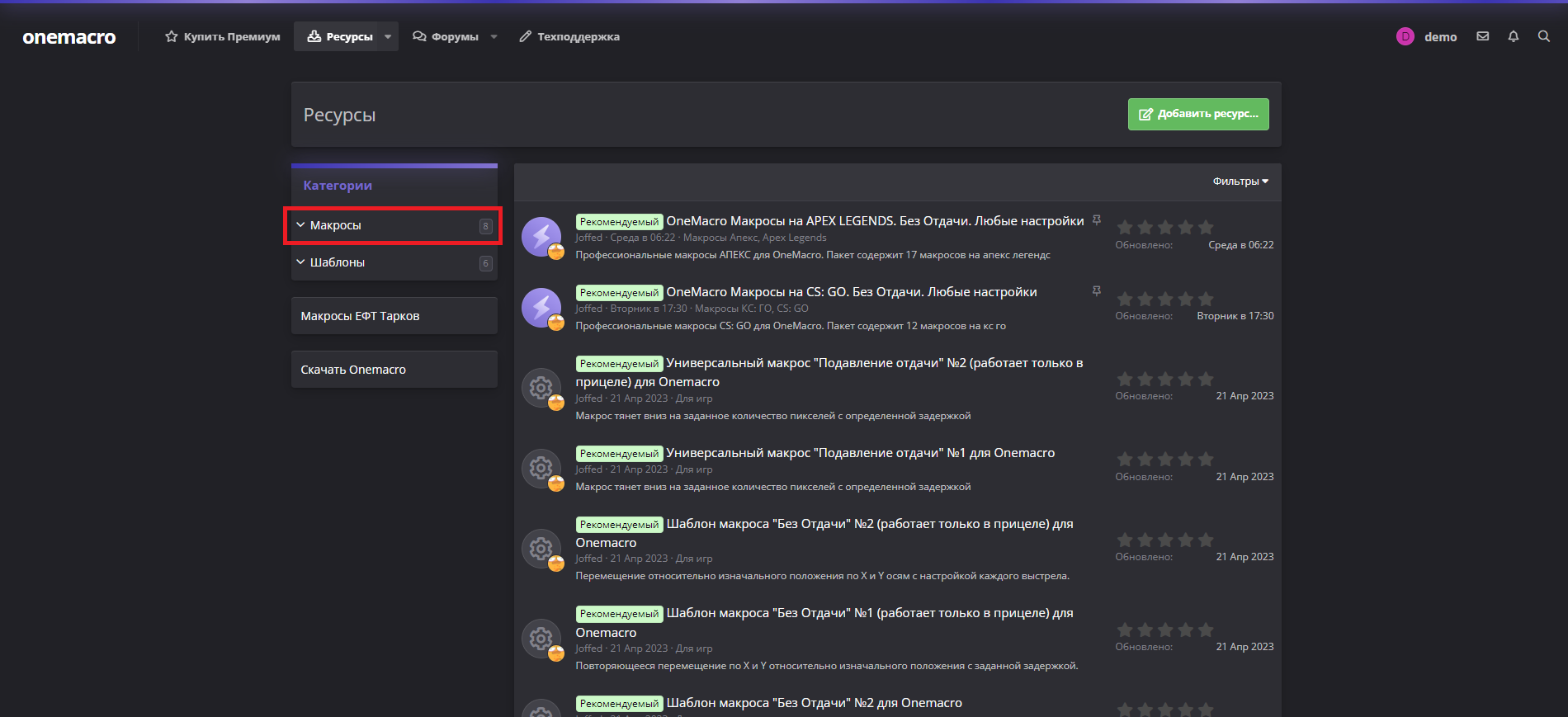Image resolution: width=1568 pixels, height=717 pixels.
Task: Expand the Ресурсы dropdown arrow
Action: pyautogui.click(x=388, y=36)
